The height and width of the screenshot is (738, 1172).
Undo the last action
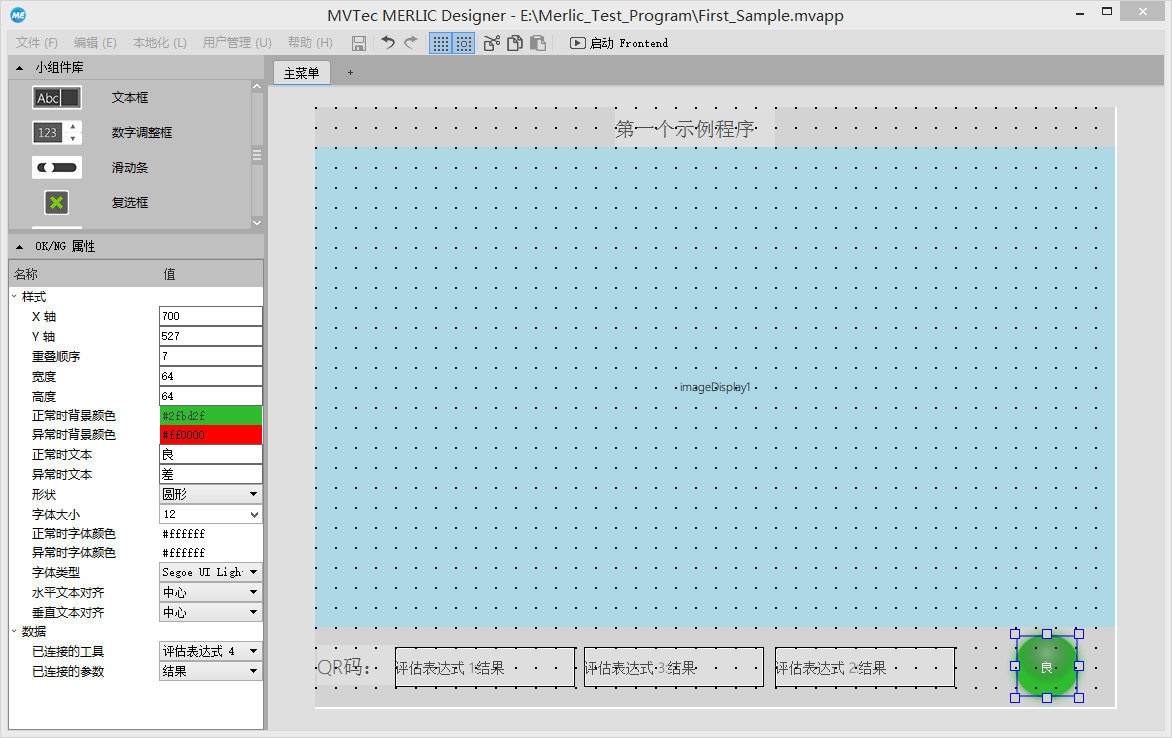pyautogui.click(x=386, y=43)
